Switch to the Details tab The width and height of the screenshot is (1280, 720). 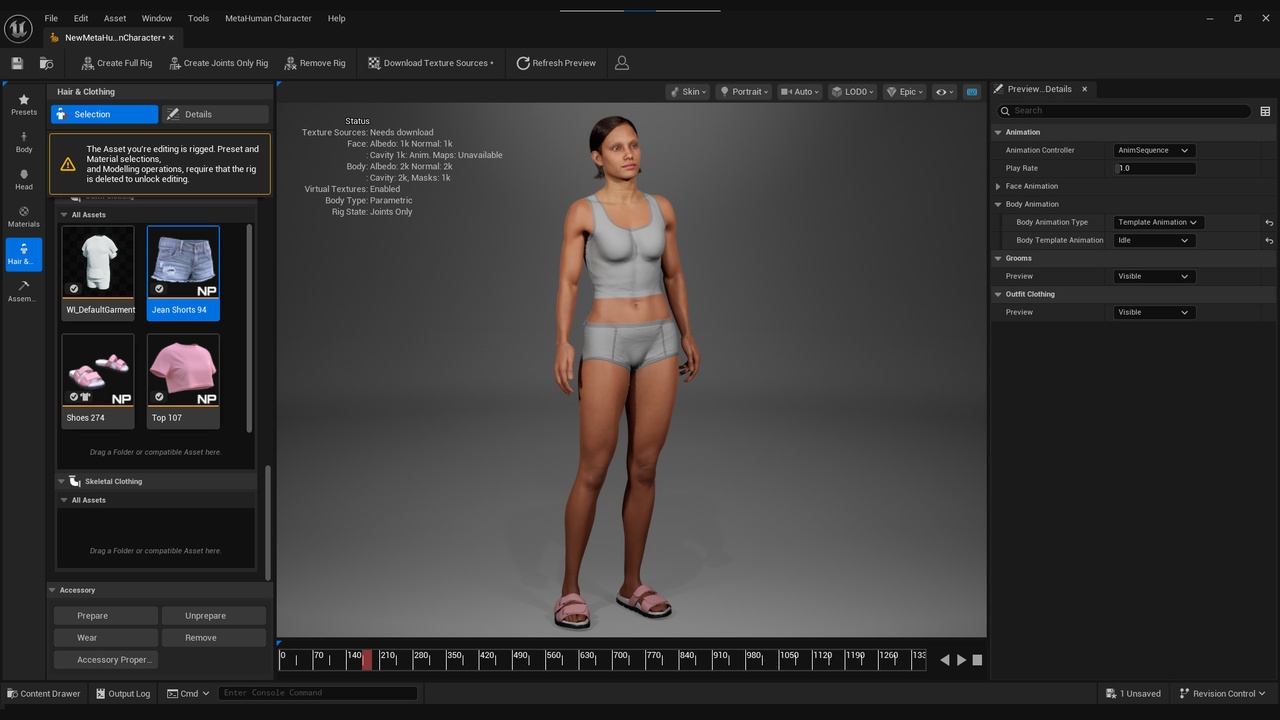[215, 114]
